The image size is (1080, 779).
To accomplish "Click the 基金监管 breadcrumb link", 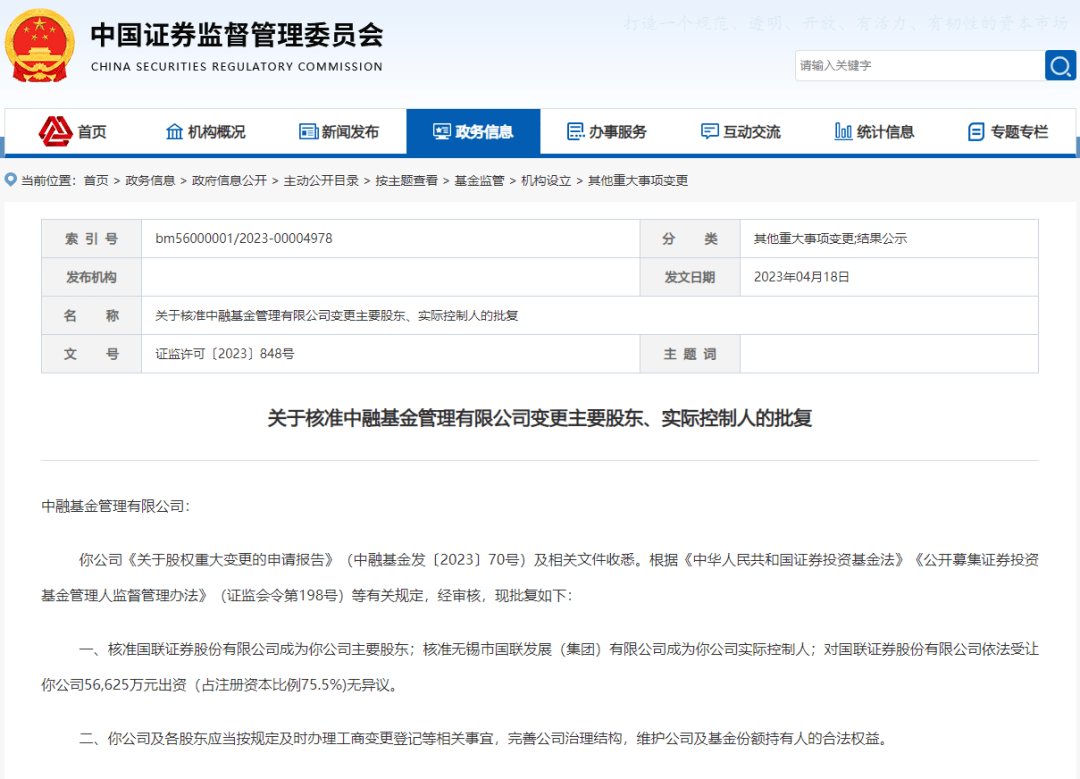I will click(x=479, y=181).
